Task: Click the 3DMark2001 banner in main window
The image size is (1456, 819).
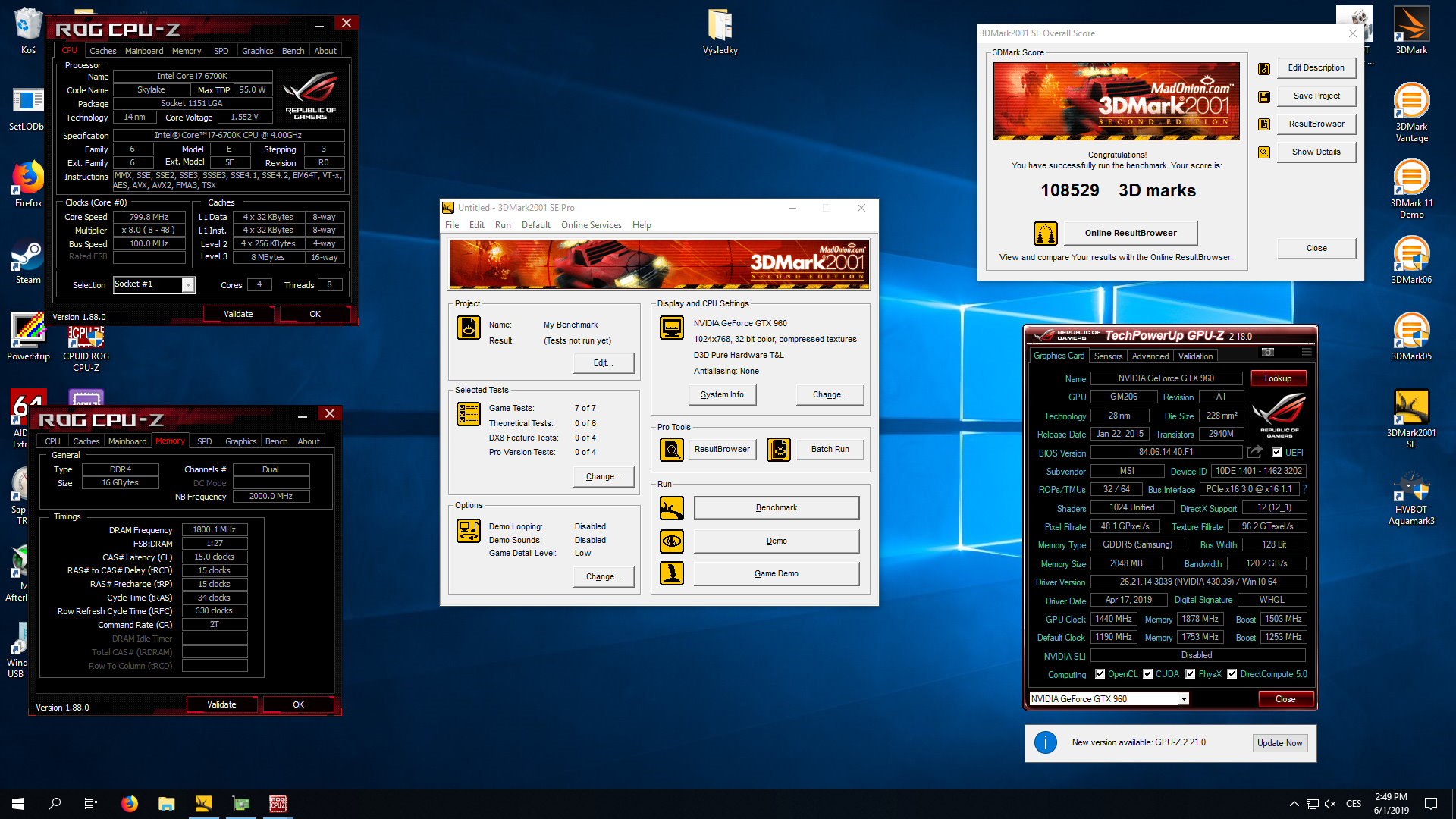Action: pos(659,265)
